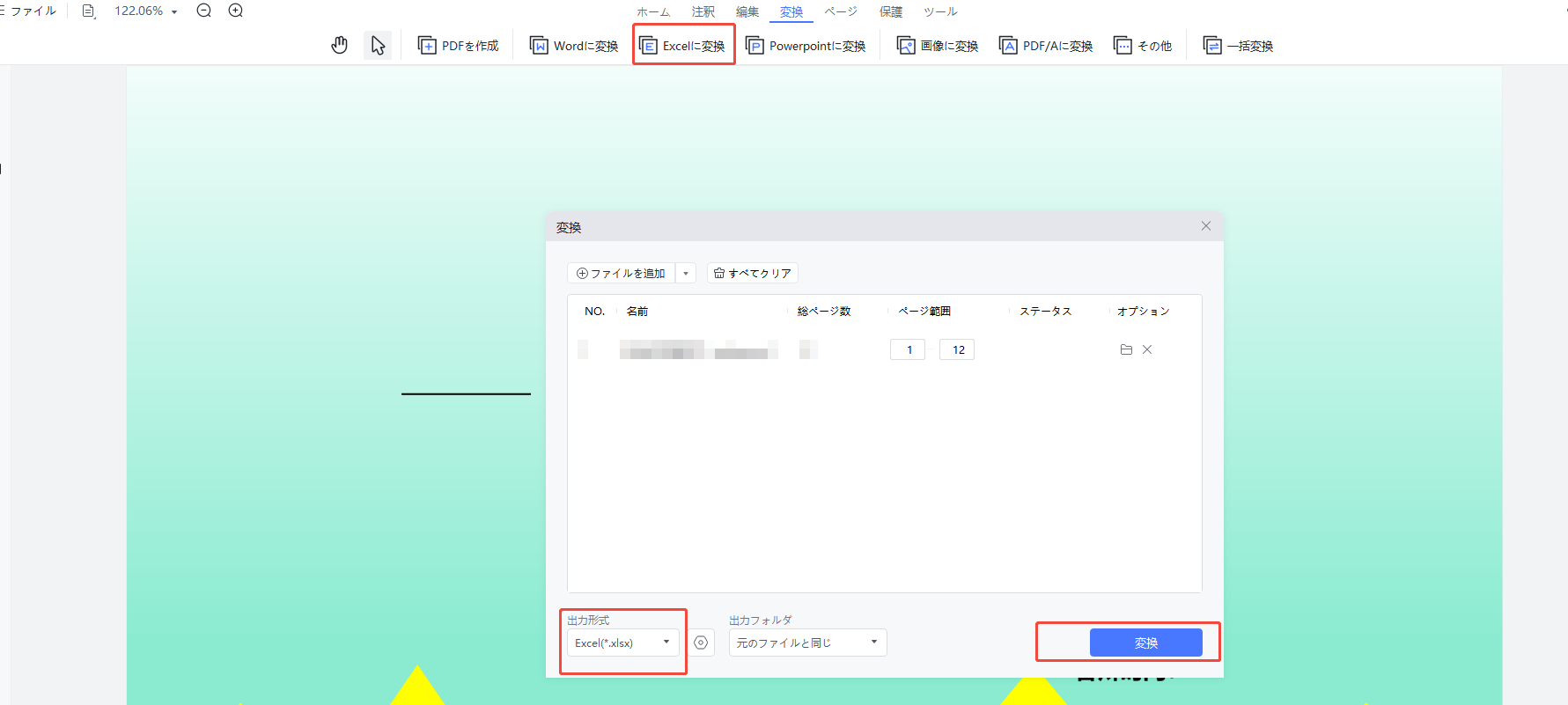
Task: Click すべてクリア button
Action: coord(753,273)
